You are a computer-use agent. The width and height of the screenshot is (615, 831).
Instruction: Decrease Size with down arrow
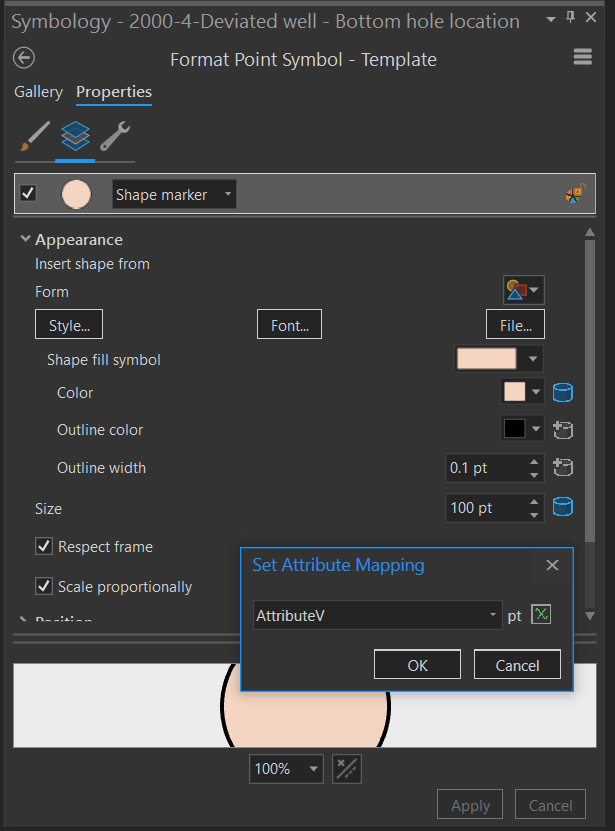pyautogui.click(x=534, y=515)
